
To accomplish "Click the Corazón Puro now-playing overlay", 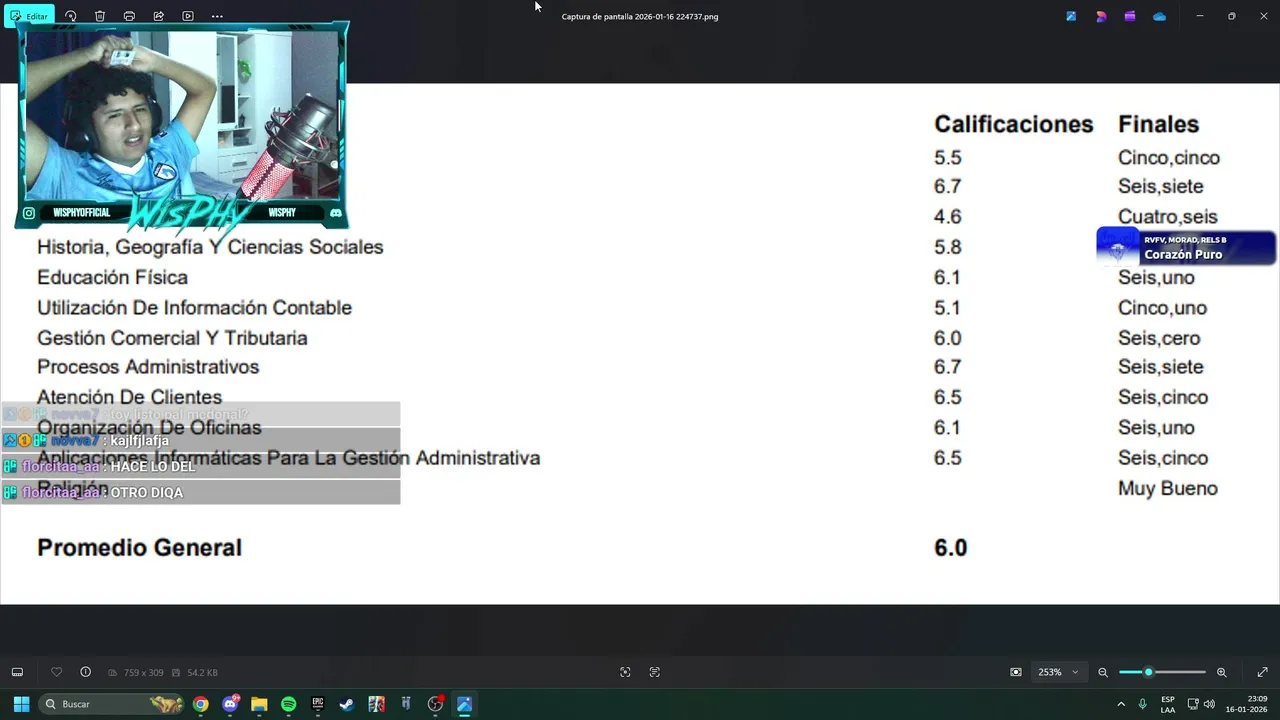I will click(1186, 247).
